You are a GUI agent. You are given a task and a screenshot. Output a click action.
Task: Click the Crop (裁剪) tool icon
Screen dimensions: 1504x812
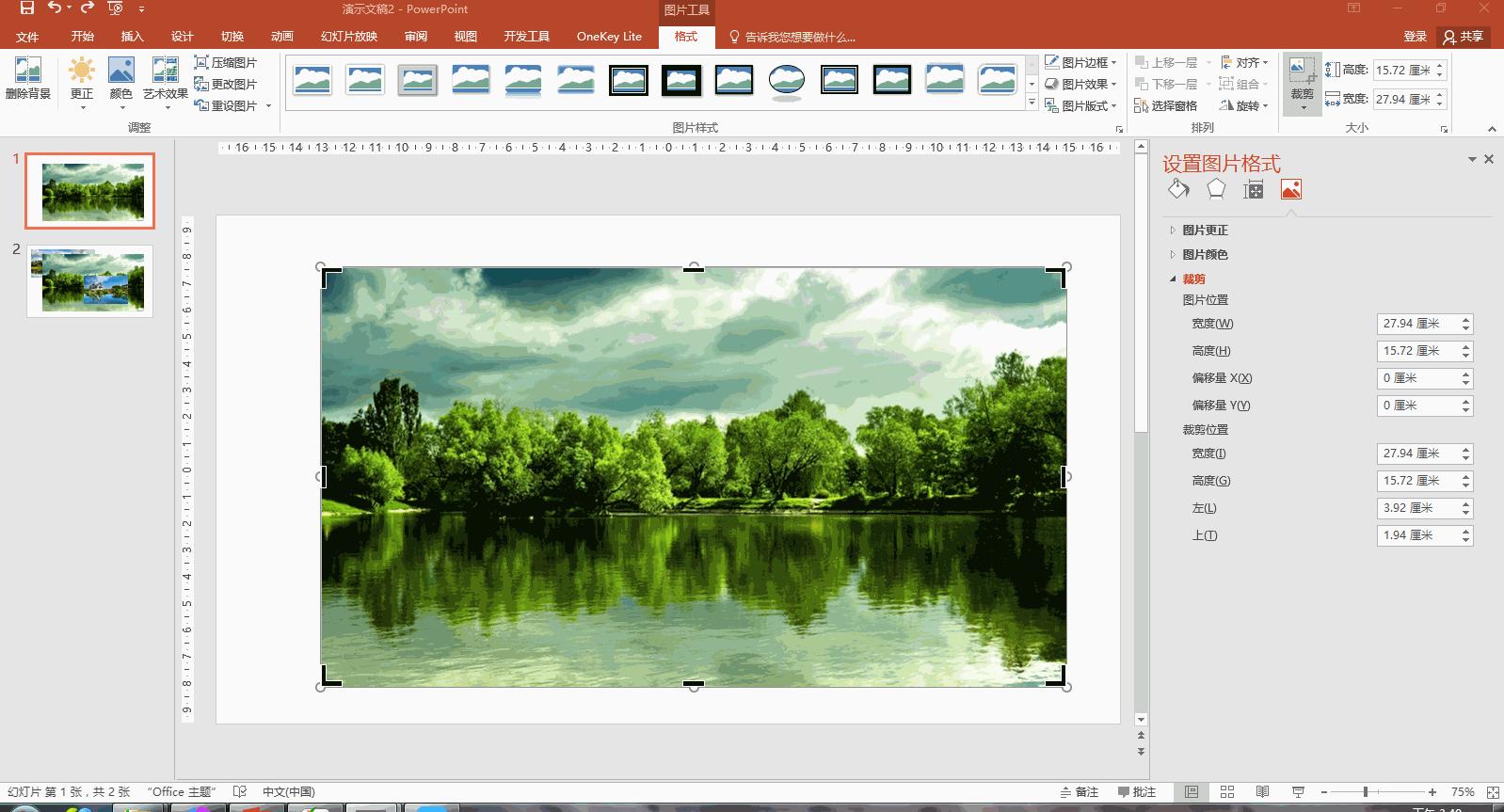pos(1302,69)
